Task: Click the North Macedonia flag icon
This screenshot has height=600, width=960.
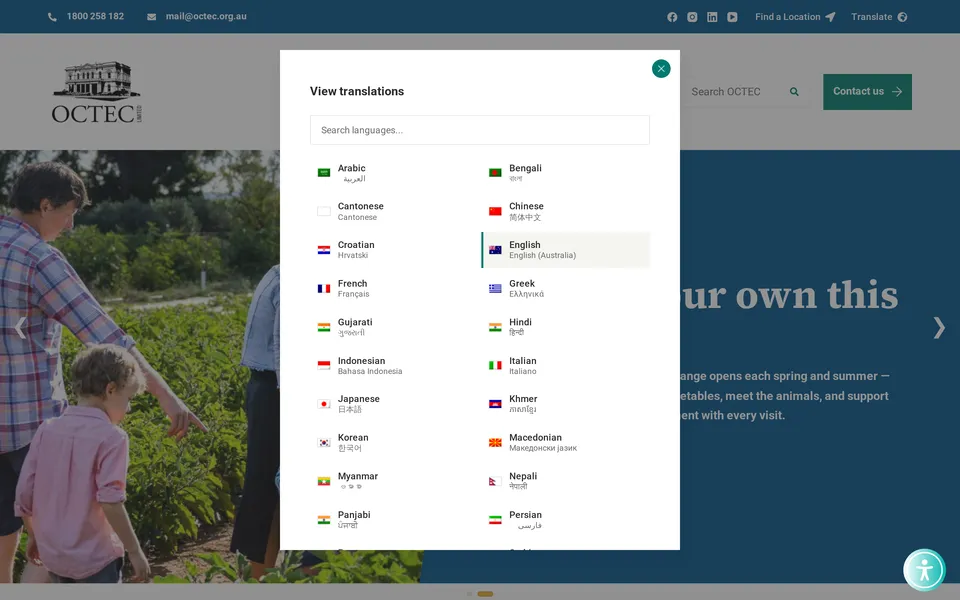Action: pos(495,443)
